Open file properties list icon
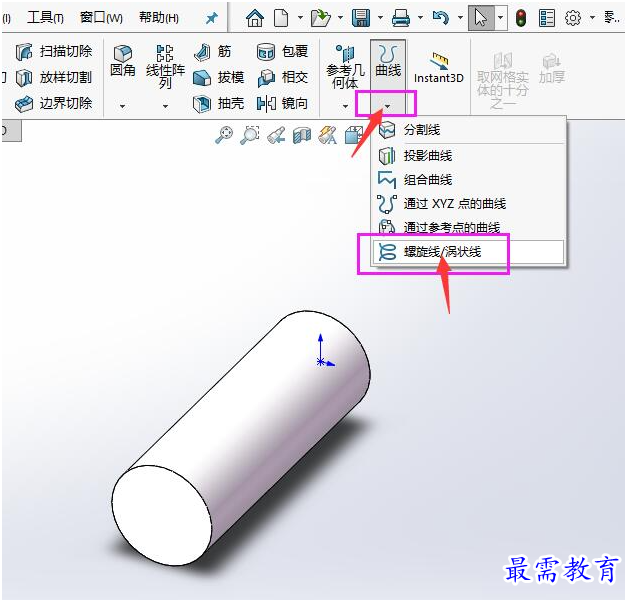The height and width of the screenshot is (601, 627). 547,18
